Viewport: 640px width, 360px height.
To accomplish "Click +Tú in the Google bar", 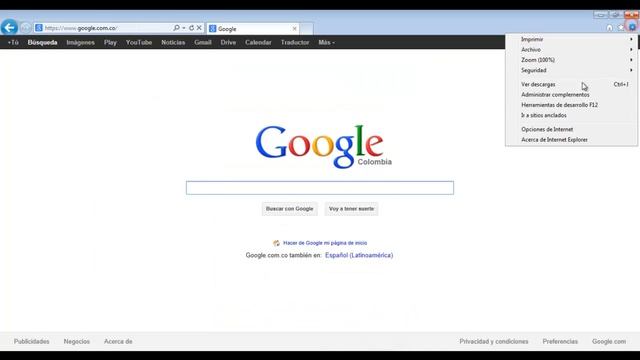I will click(13, 42).
